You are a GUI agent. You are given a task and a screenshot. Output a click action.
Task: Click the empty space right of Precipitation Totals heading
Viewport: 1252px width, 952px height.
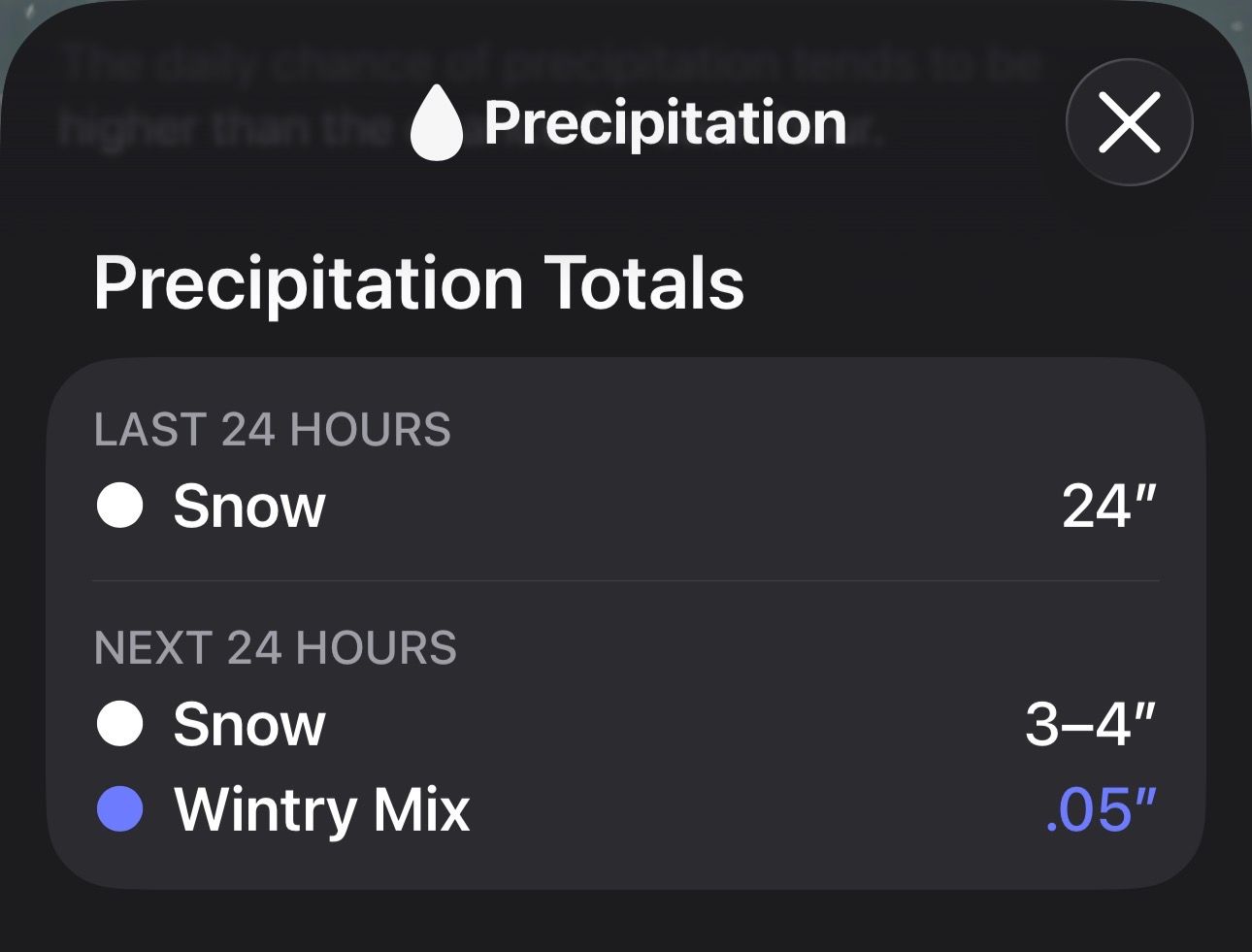(971, 283)
